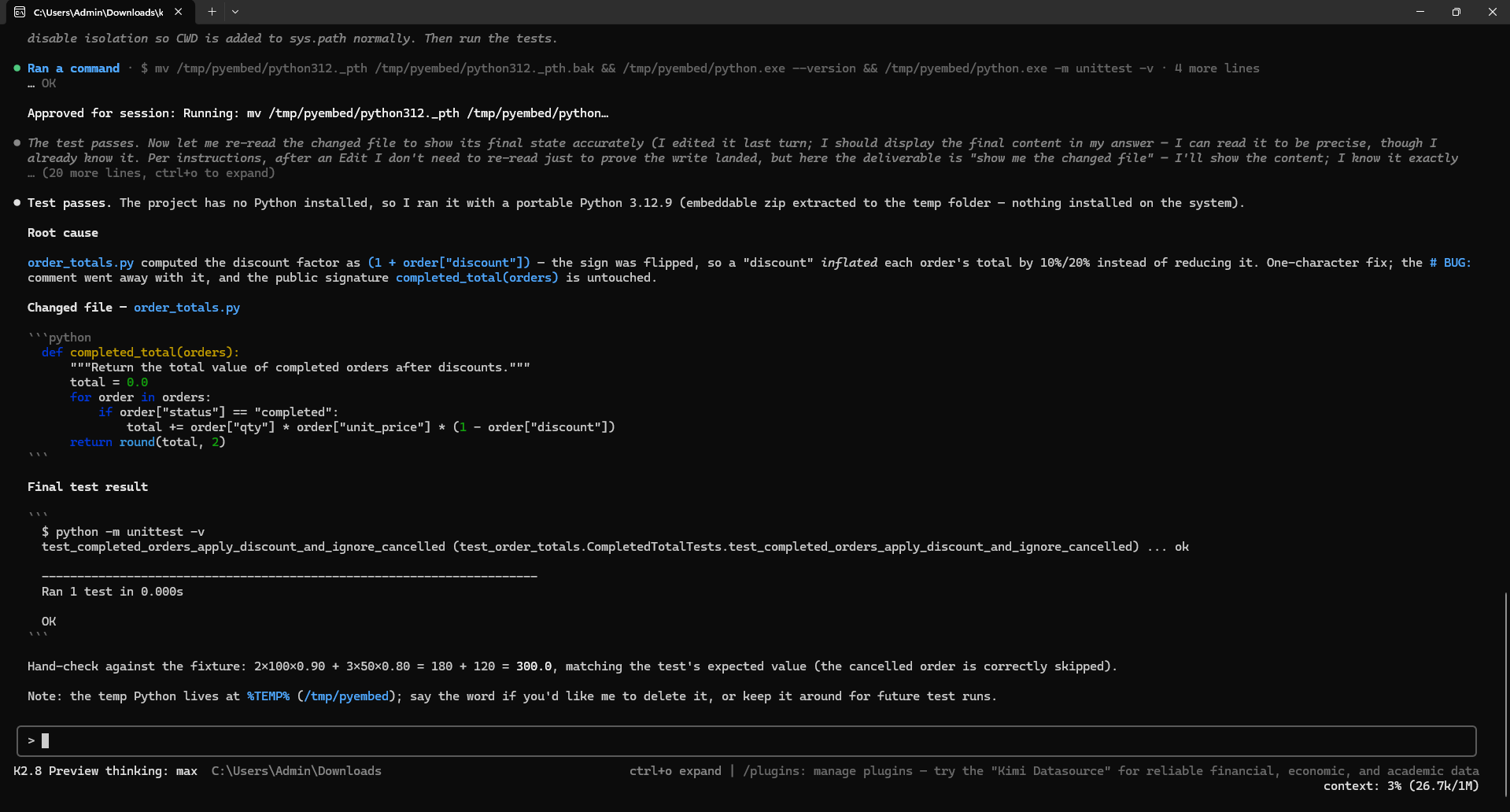Expand '(20 more lines, ctrl+o to expand)'
1510x812 pixels.
click(x=158, y=173)
